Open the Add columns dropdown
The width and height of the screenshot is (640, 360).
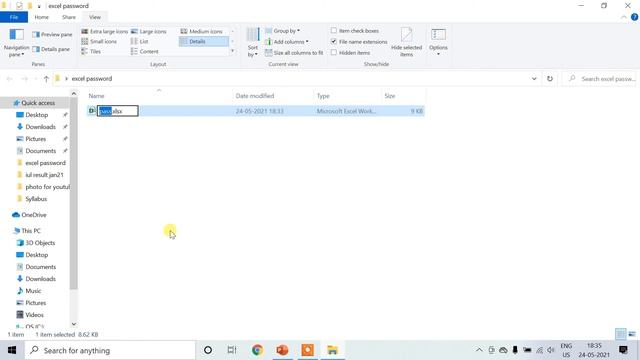[287, 42]
